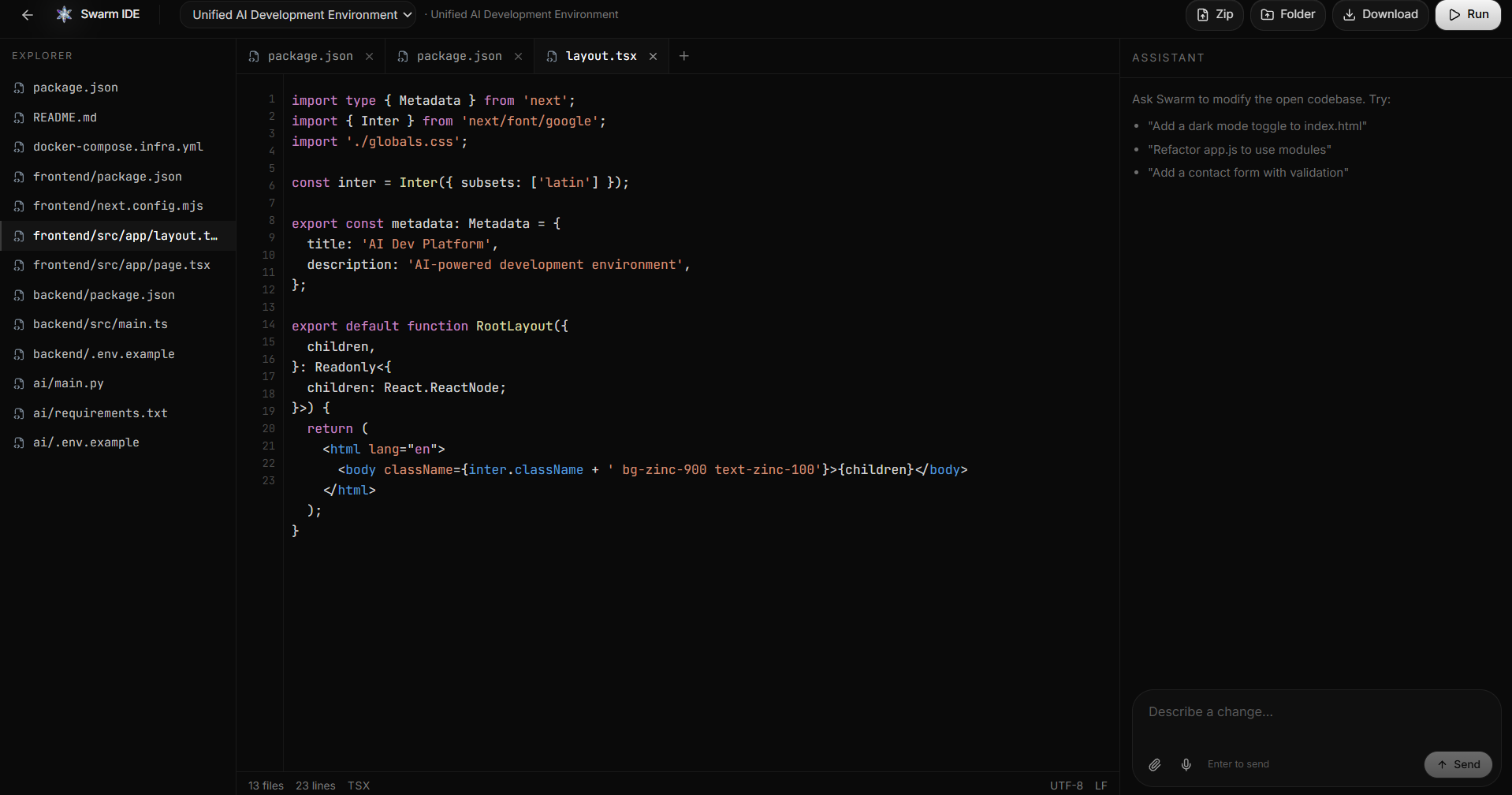
Task: Click the EXPLORER panel heading
Action: [42, 56]
